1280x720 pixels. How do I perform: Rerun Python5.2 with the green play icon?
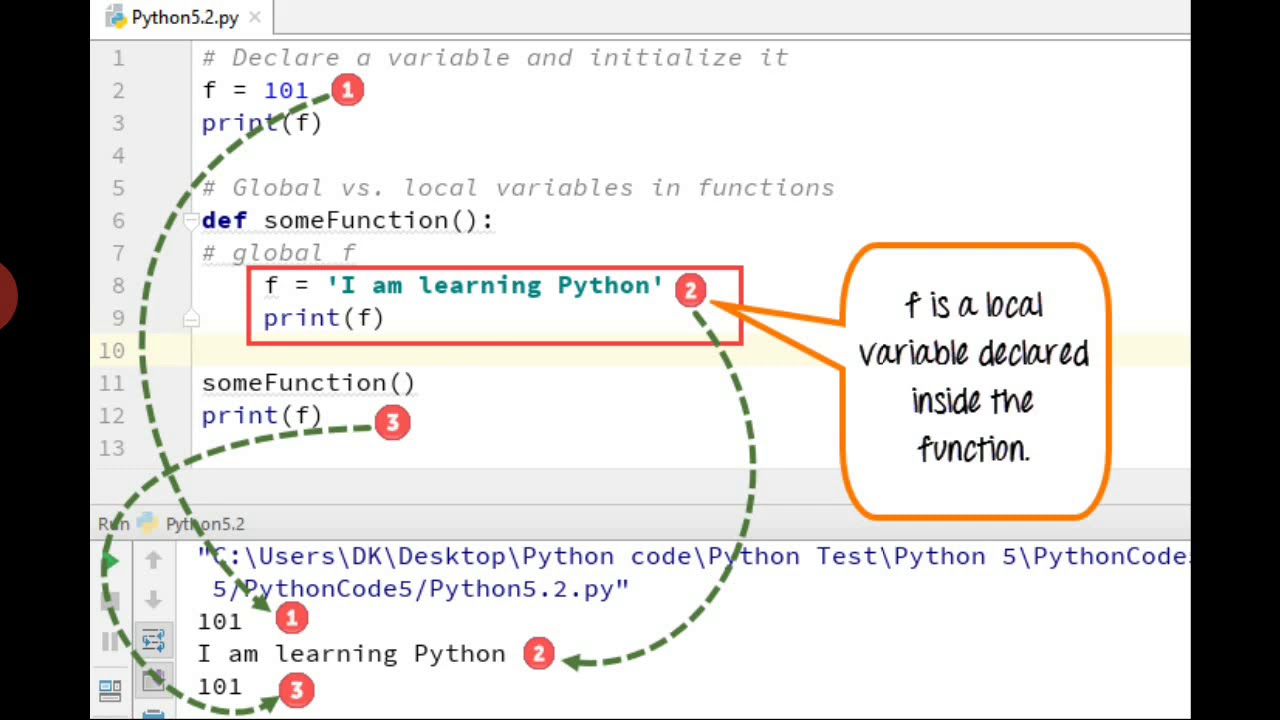point(110,561)
